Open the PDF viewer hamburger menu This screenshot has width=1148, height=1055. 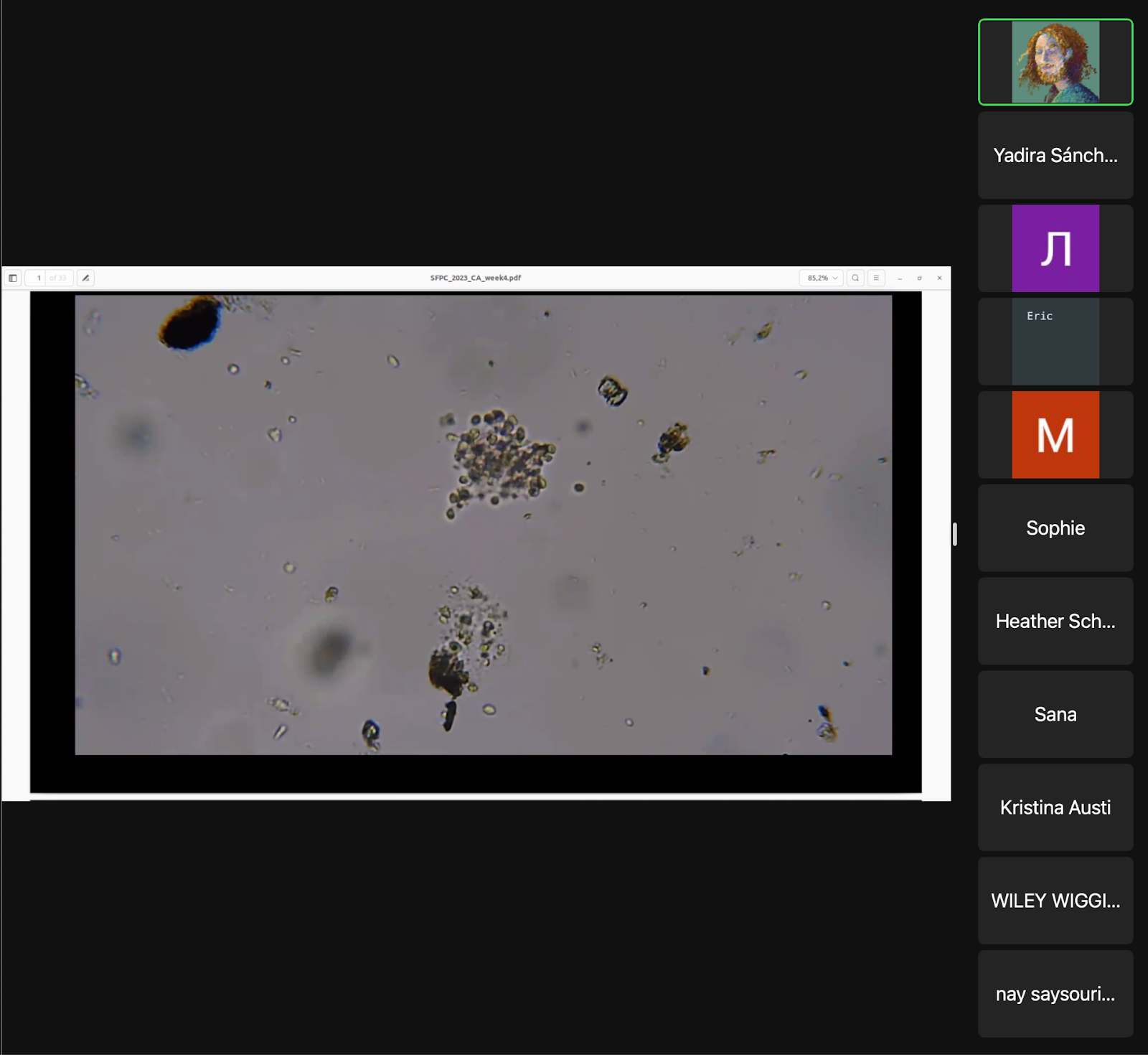coord(876,278)
